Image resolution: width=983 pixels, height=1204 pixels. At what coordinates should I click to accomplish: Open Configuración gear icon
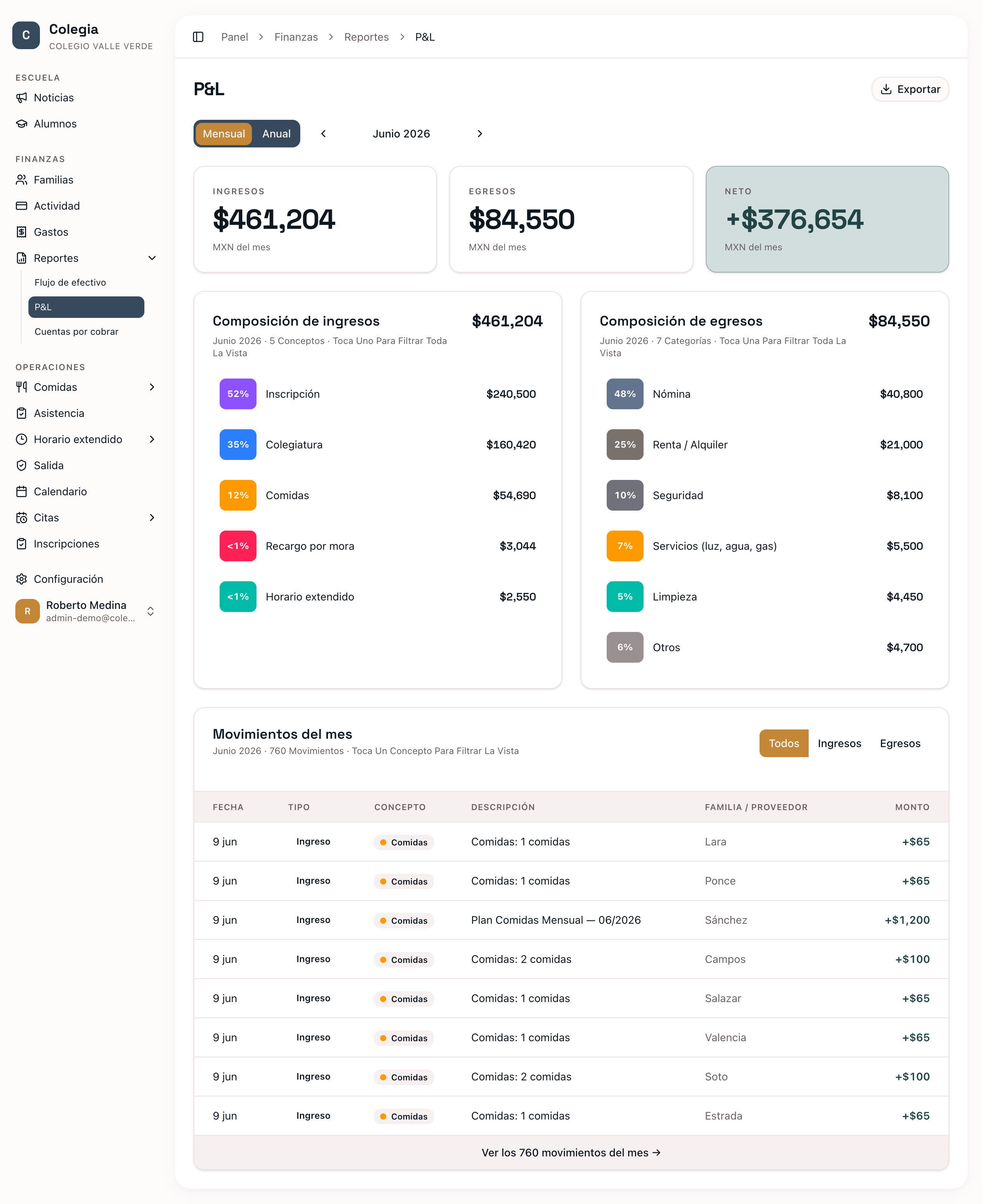tap(22, 579)
